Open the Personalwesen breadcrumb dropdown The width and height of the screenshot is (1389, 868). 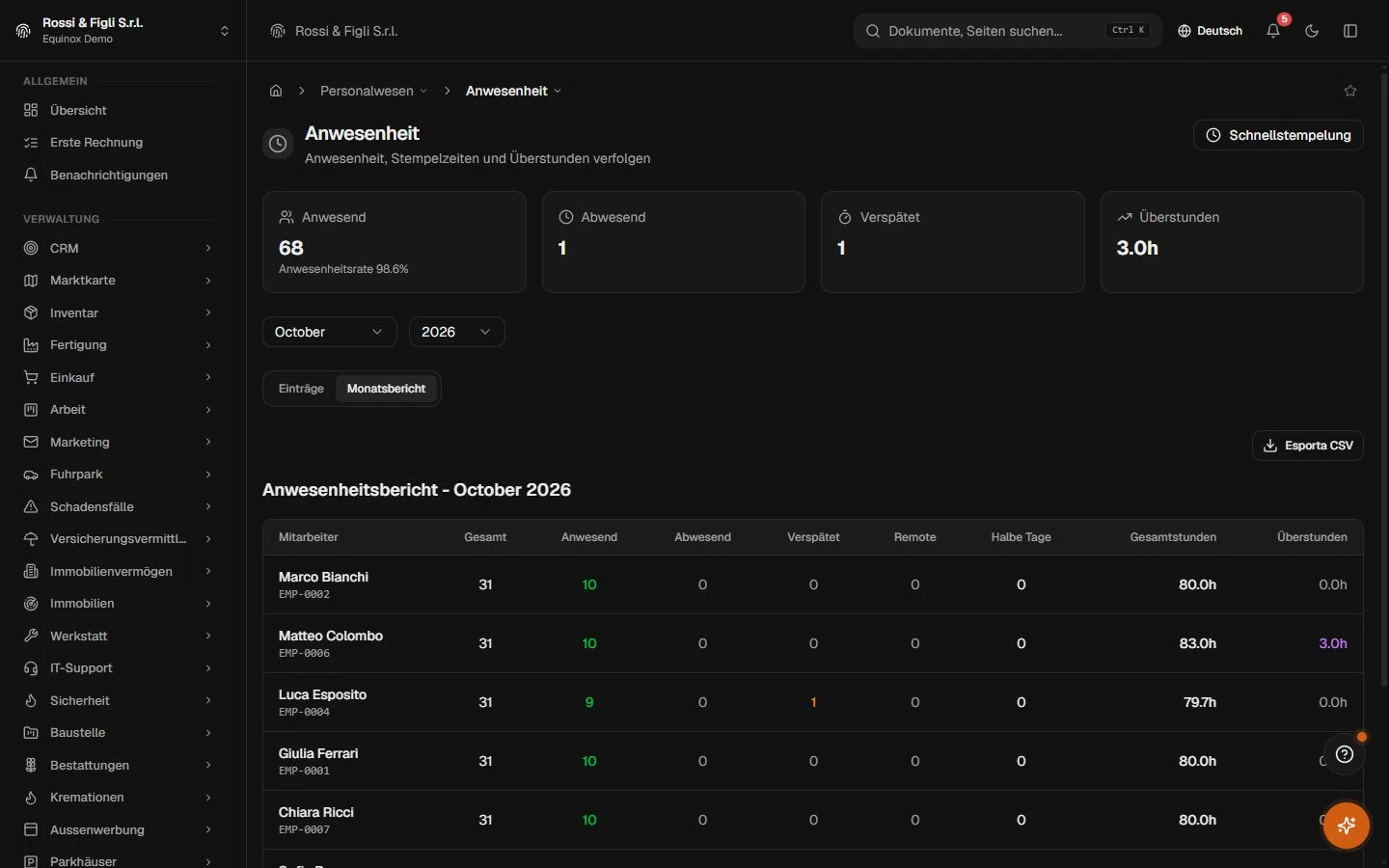[x=373, y=91]
